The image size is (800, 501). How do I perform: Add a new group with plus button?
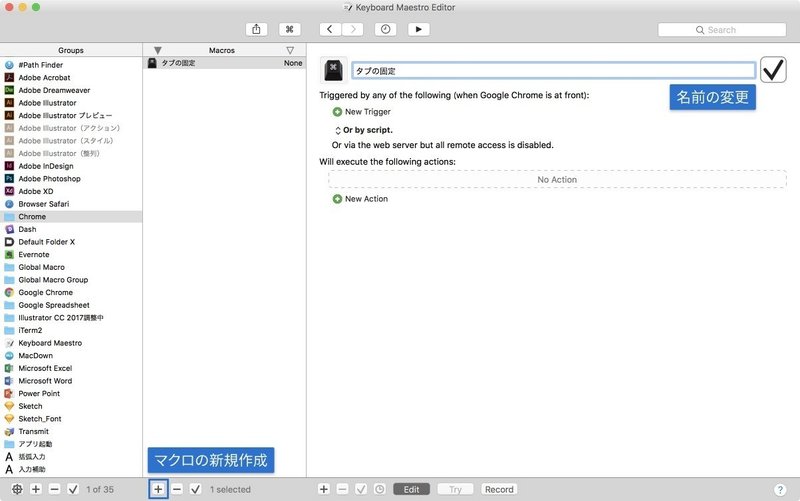point(36,489)
